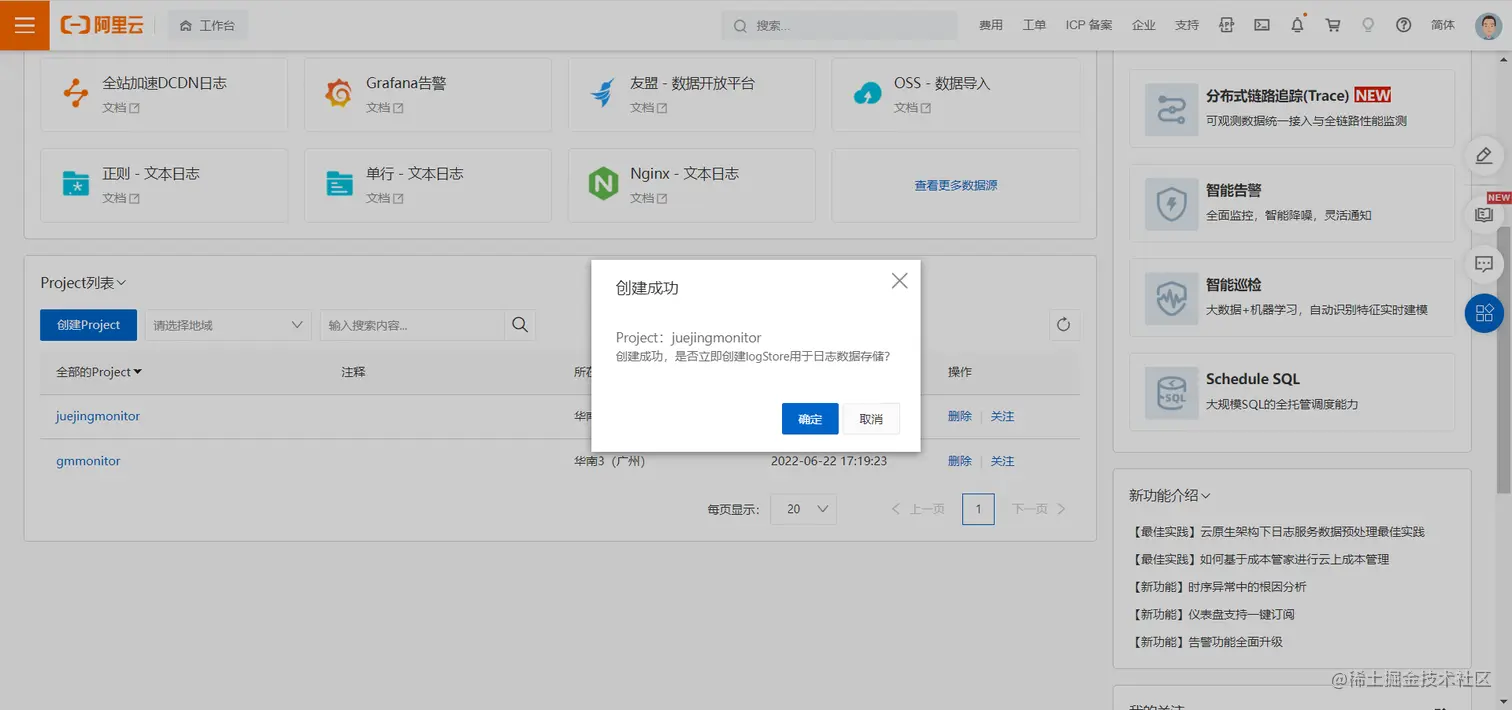
Task: Click 关注 for gmmonitor row
Action: point(1002,461)
